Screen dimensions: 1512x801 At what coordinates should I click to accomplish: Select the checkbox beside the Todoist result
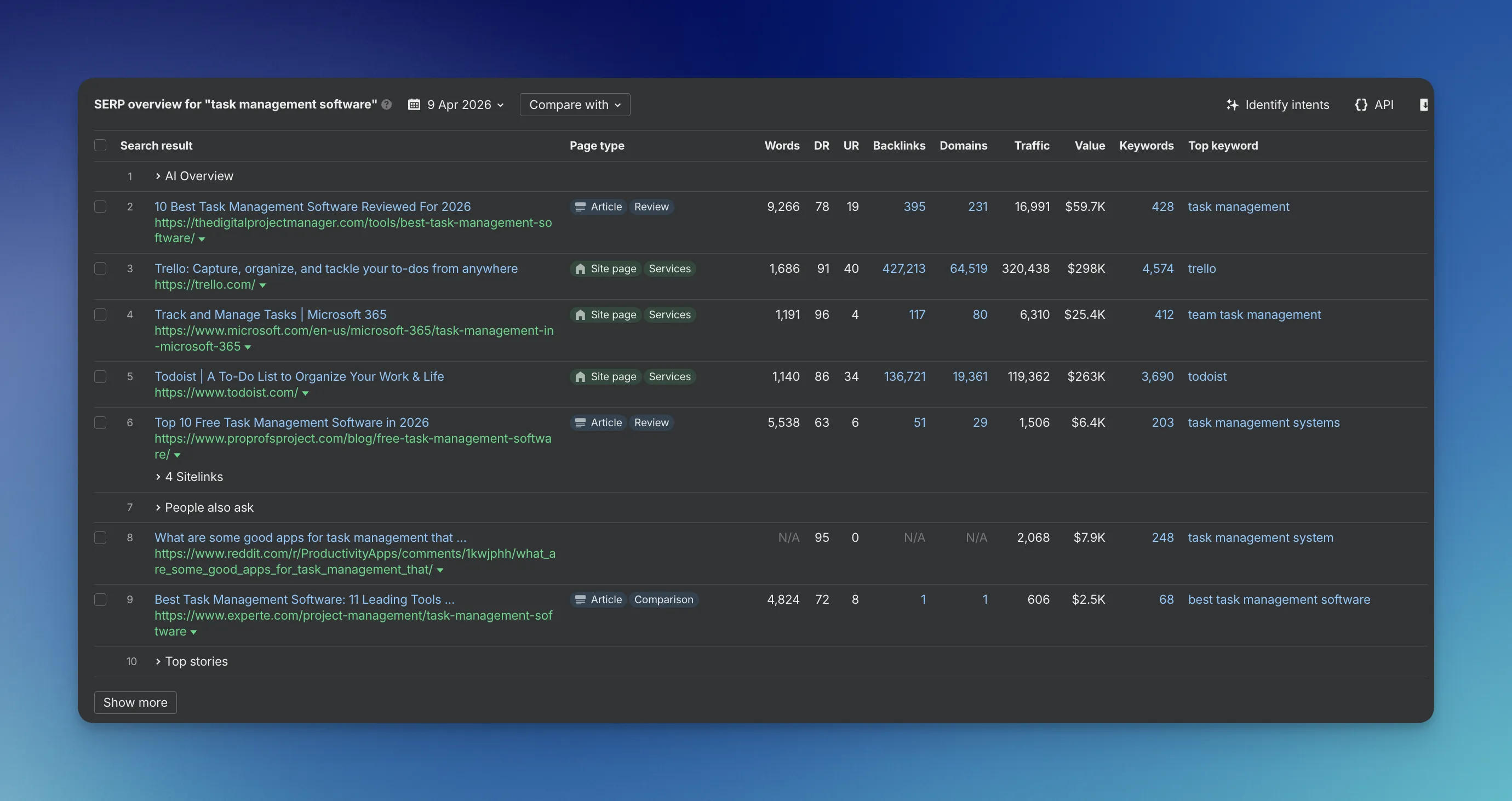click(100, 377)
